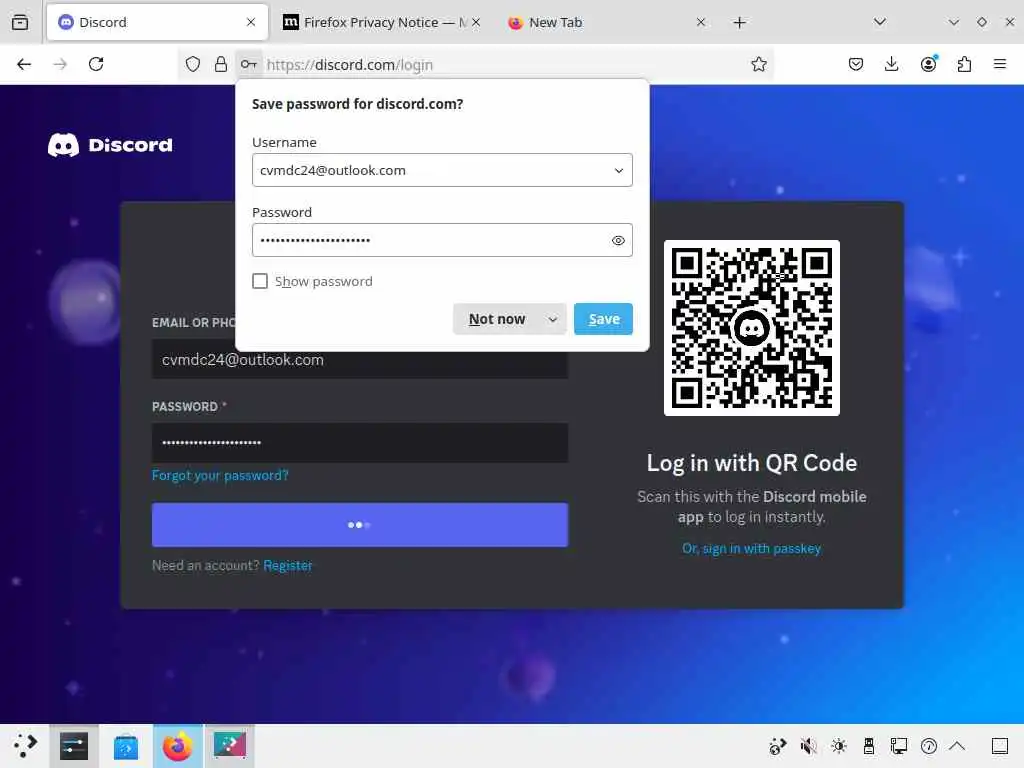Open System Settings from taskbar
1024x768 pixels.
click(x=74, y=746)
